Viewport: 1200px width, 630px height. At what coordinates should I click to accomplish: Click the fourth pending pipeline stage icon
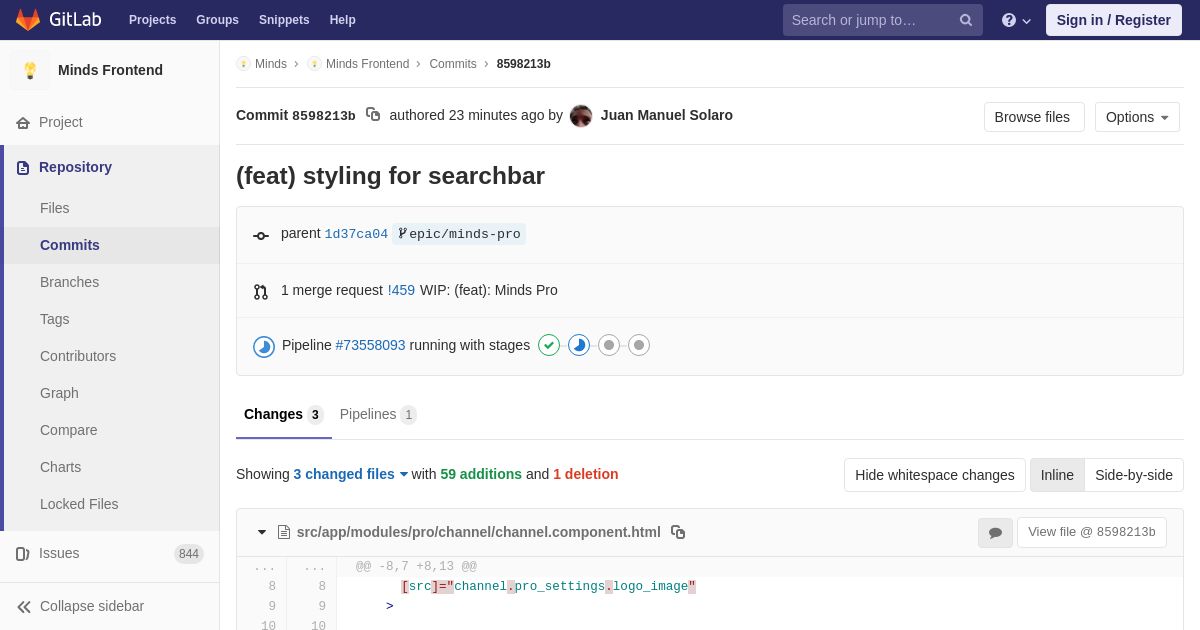(x=639, y=345)
